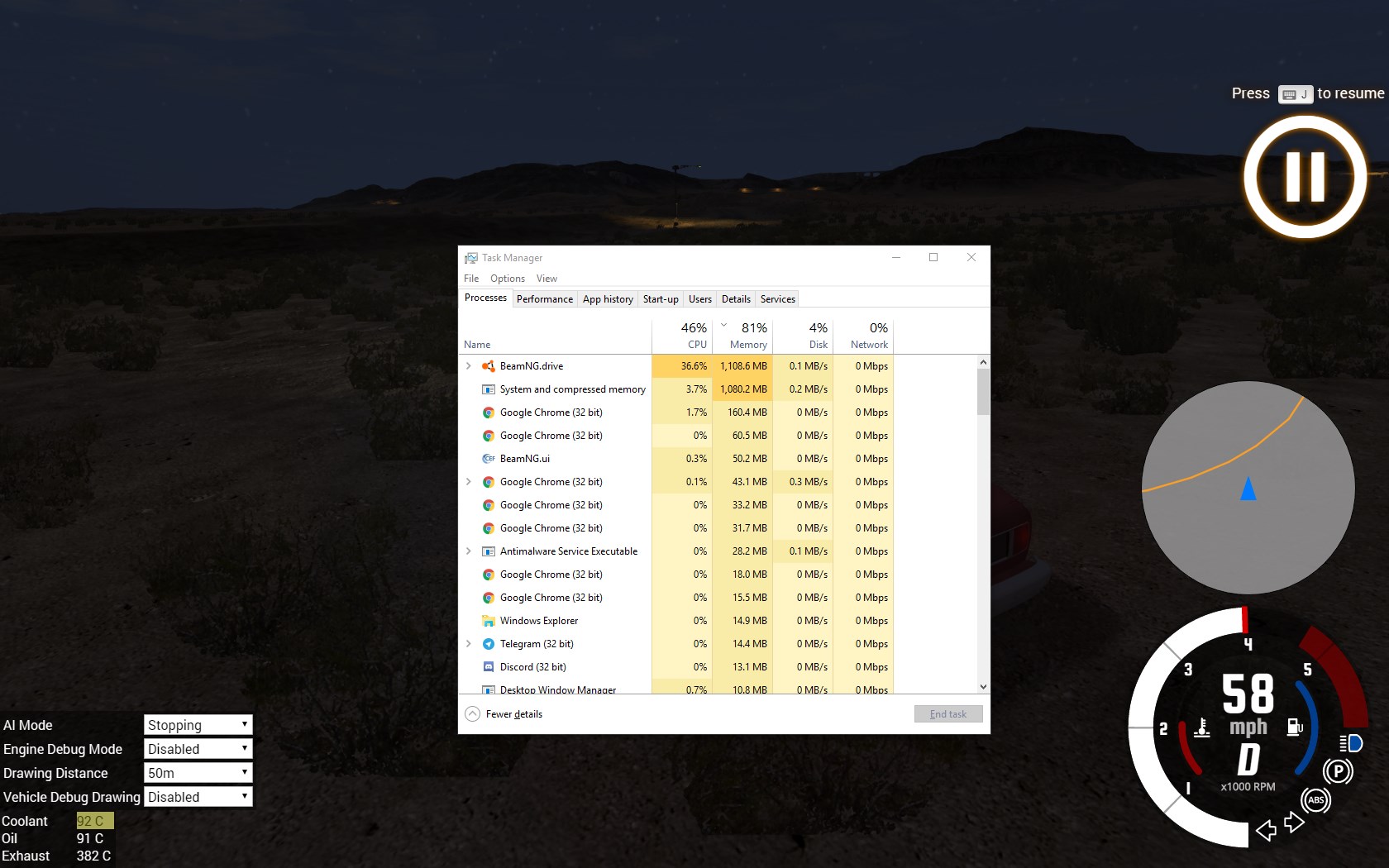Switch to the Details tab
Image resolution: width=1389 pixels, height=868 pixels.
[736, 299]
